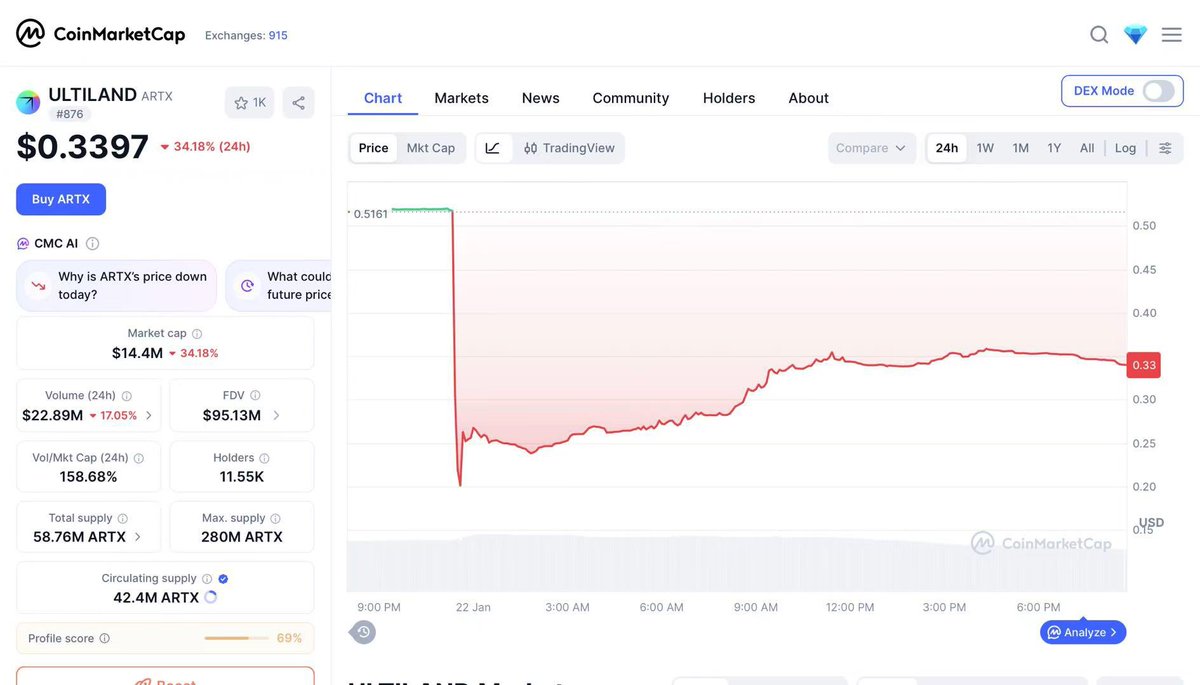Viewport: 1200px width, 685px height.
Task: Click the future price AI prompt card
Action: 279,286
